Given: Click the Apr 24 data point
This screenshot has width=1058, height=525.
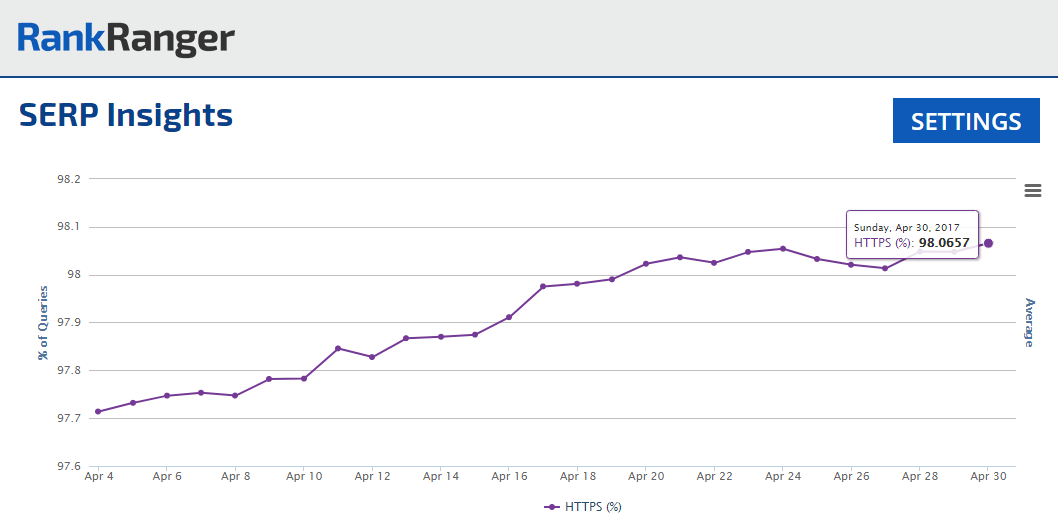Looking at the screenshot, I should point(783,249).
